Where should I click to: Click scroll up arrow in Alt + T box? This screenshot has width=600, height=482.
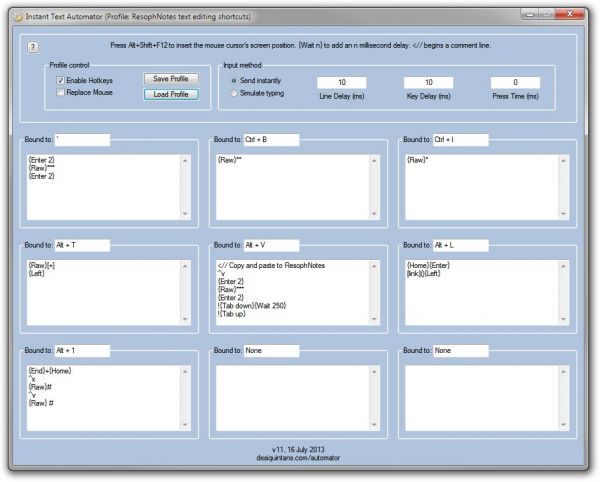tap(185, 266)
